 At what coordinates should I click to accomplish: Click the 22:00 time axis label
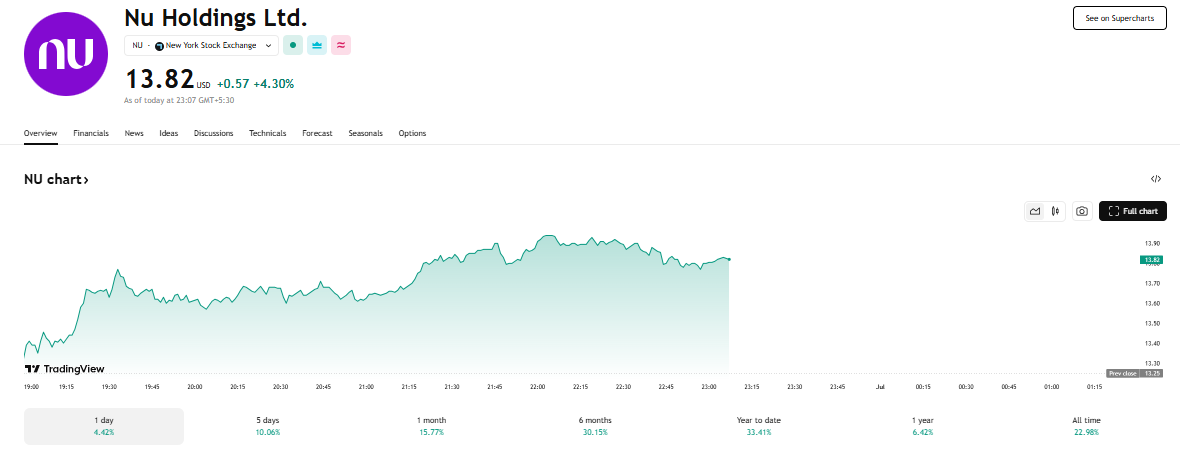pos(537,386)
